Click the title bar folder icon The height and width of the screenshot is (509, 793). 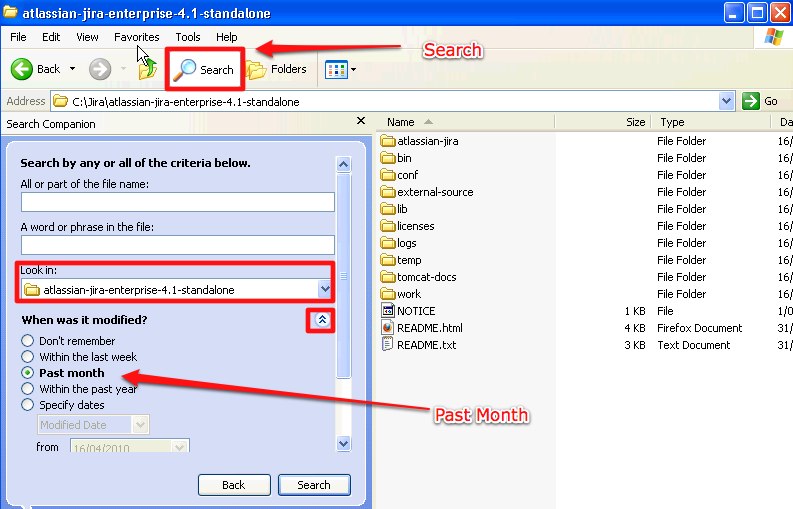[10, 12]
